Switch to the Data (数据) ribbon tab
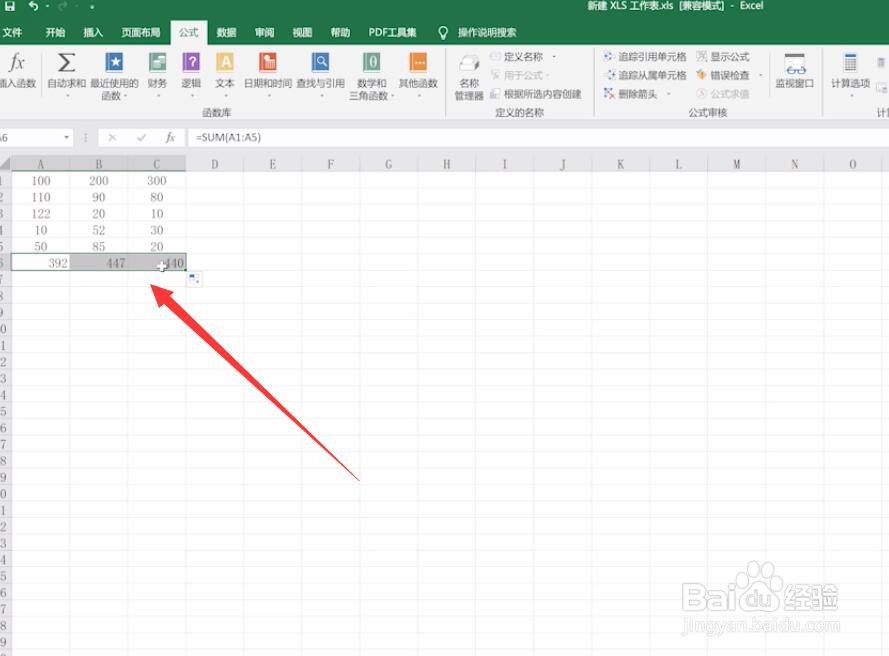 [x=226, y=31]
